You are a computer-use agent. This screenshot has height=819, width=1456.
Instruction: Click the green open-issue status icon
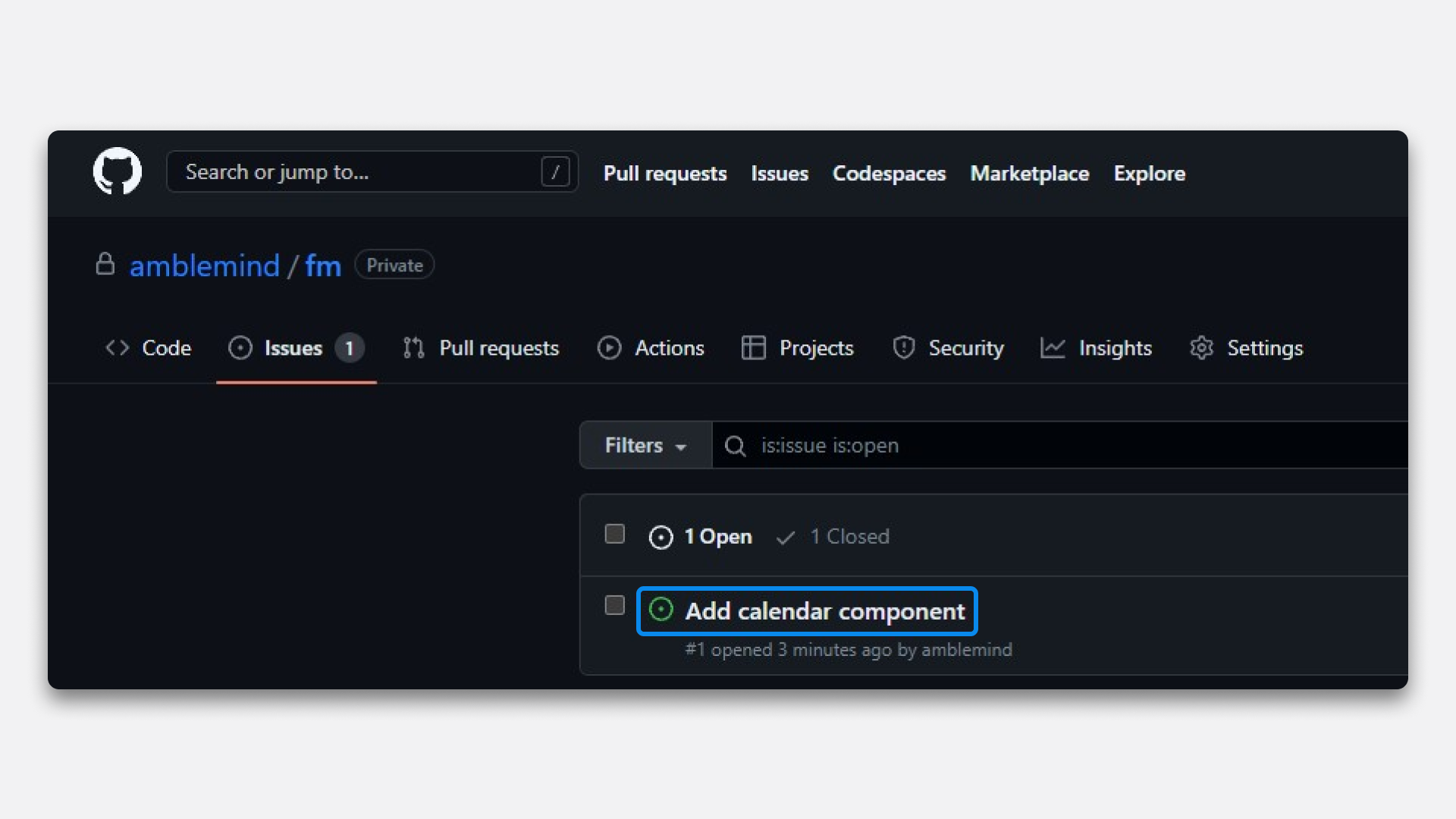(x=661, y=610)
